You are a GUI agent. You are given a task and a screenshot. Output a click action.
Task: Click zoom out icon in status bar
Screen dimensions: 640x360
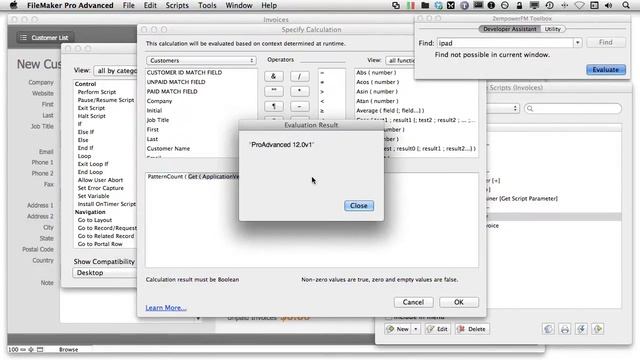tap(23, 350)
